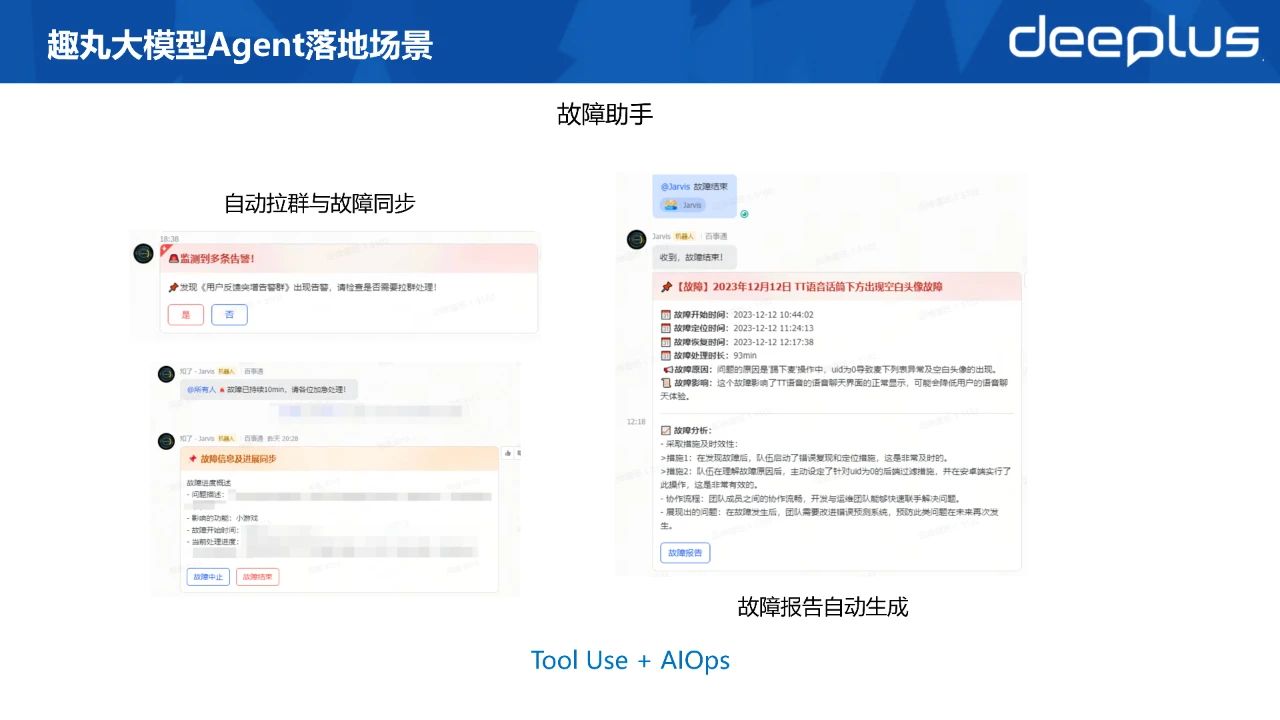The image size is (1280, 720).
Task: Click the @所有人 mention in the chat message
Action: [x=201, y=389]
